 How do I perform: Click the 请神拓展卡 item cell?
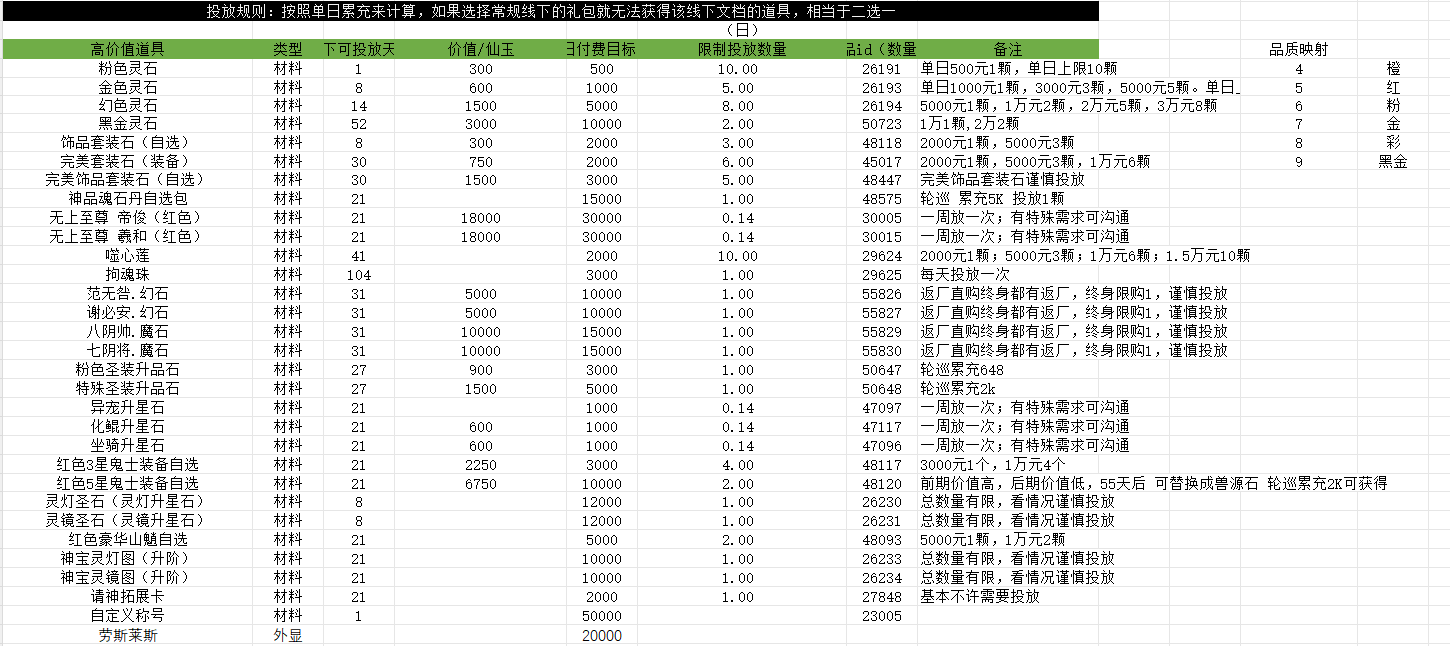pyautogui.click(x=127, y=597)
